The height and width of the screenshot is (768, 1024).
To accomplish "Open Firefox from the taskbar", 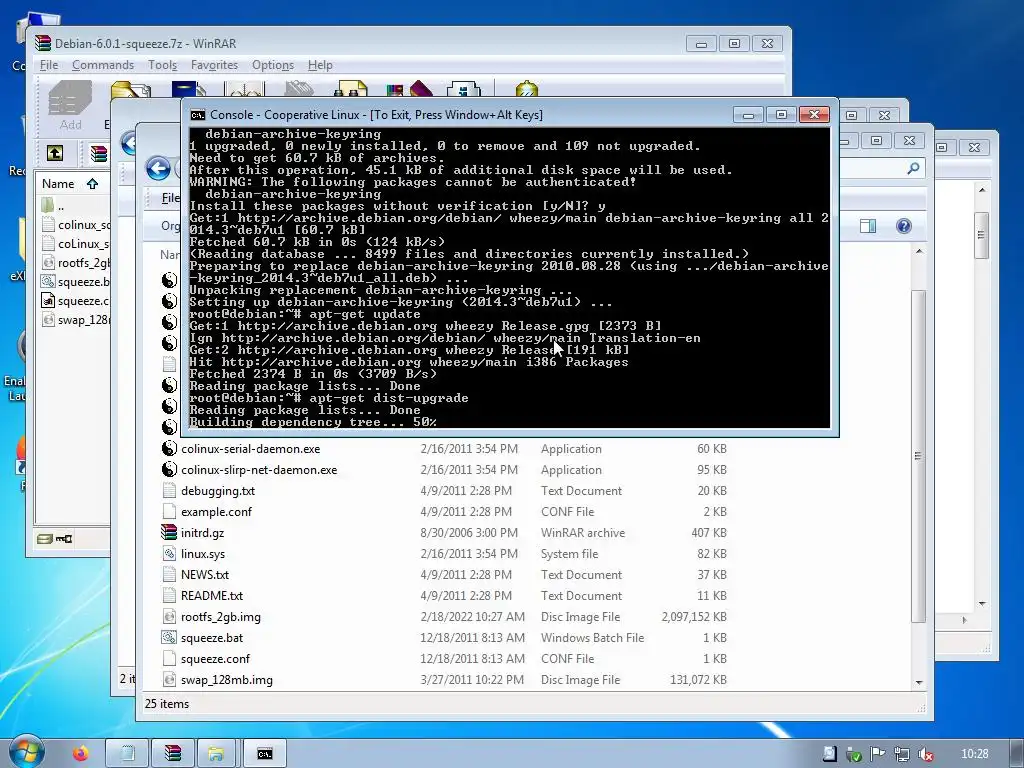I will click(80, 754).
